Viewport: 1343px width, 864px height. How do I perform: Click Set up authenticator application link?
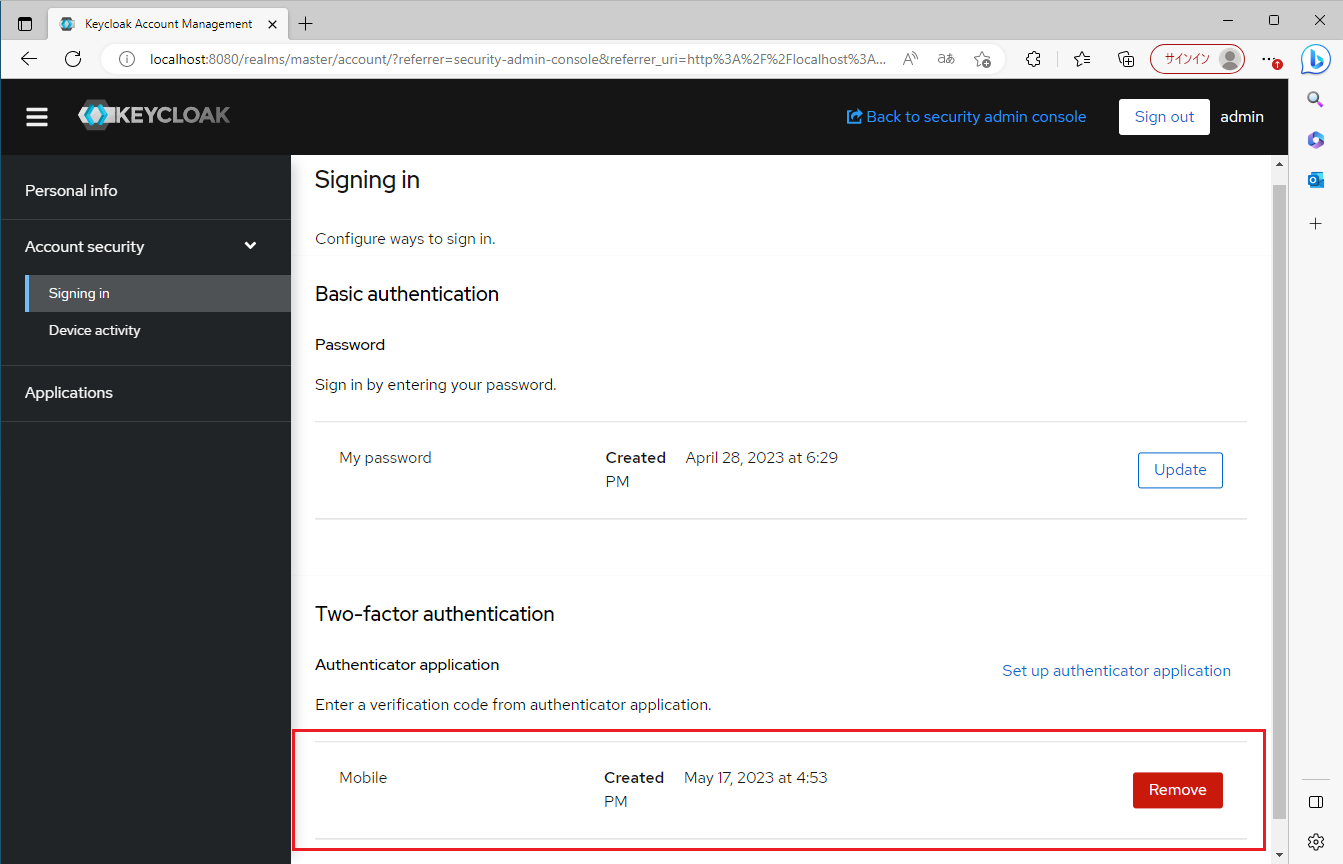(x=1116, y=670)
